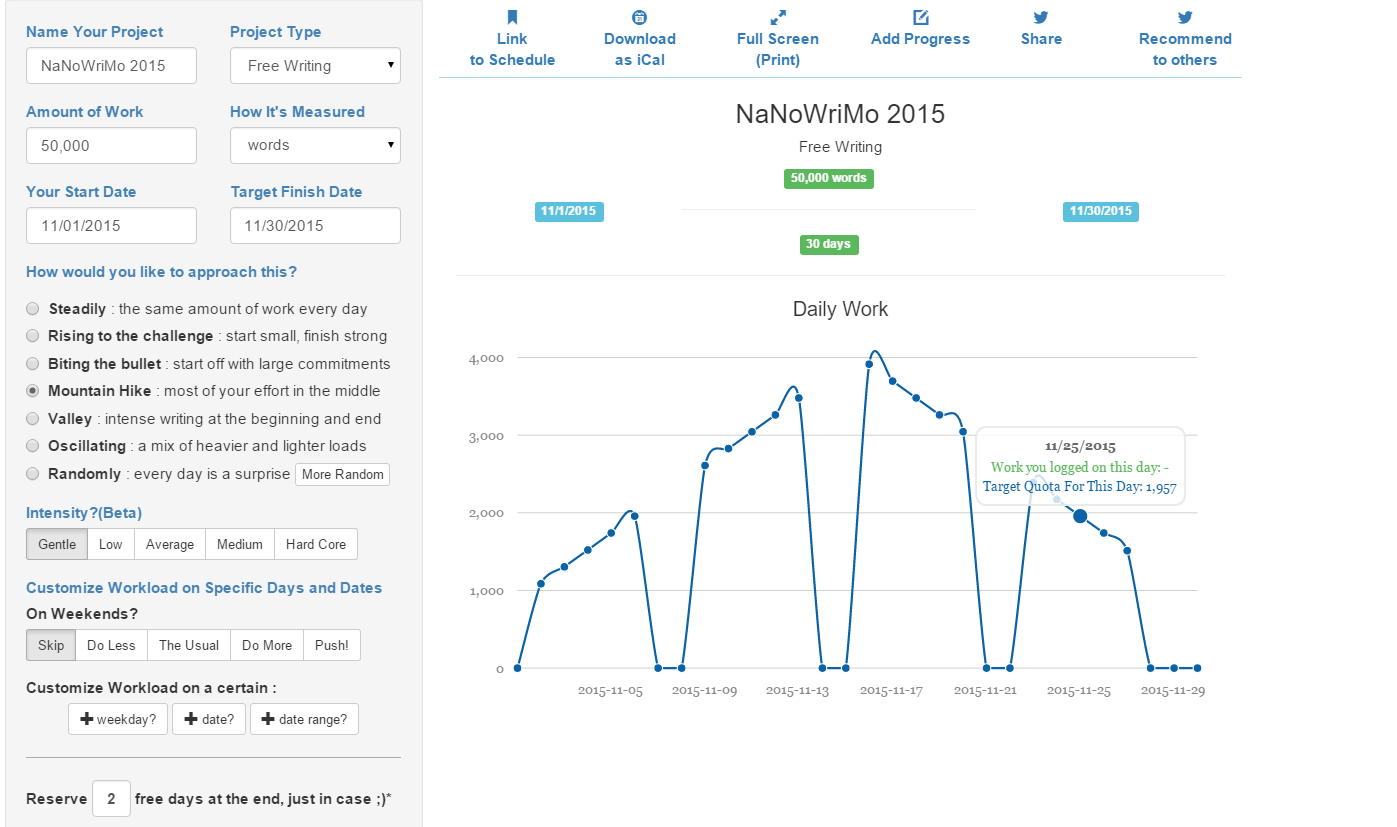Click the Amount of Work field
Image resolution: width=1397 pixels, height=827 pixels.
[x=111, y=145]
